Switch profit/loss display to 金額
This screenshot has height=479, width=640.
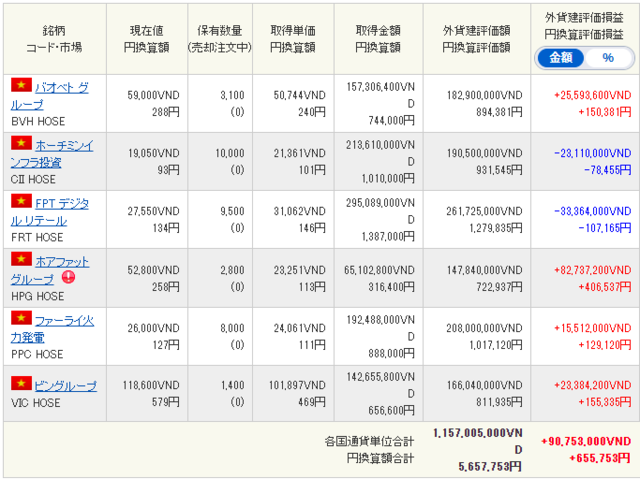[560, 58]
